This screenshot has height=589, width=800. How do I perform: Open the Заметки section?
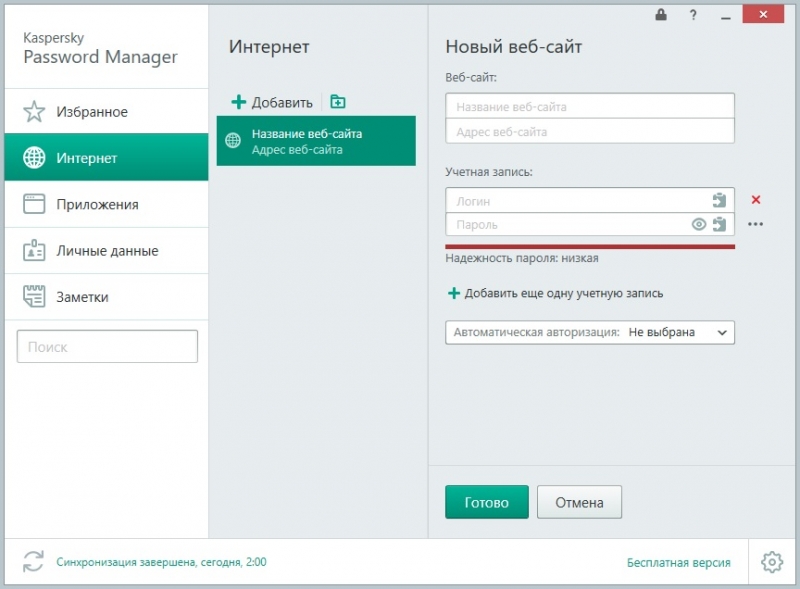(x=107, y=297)
